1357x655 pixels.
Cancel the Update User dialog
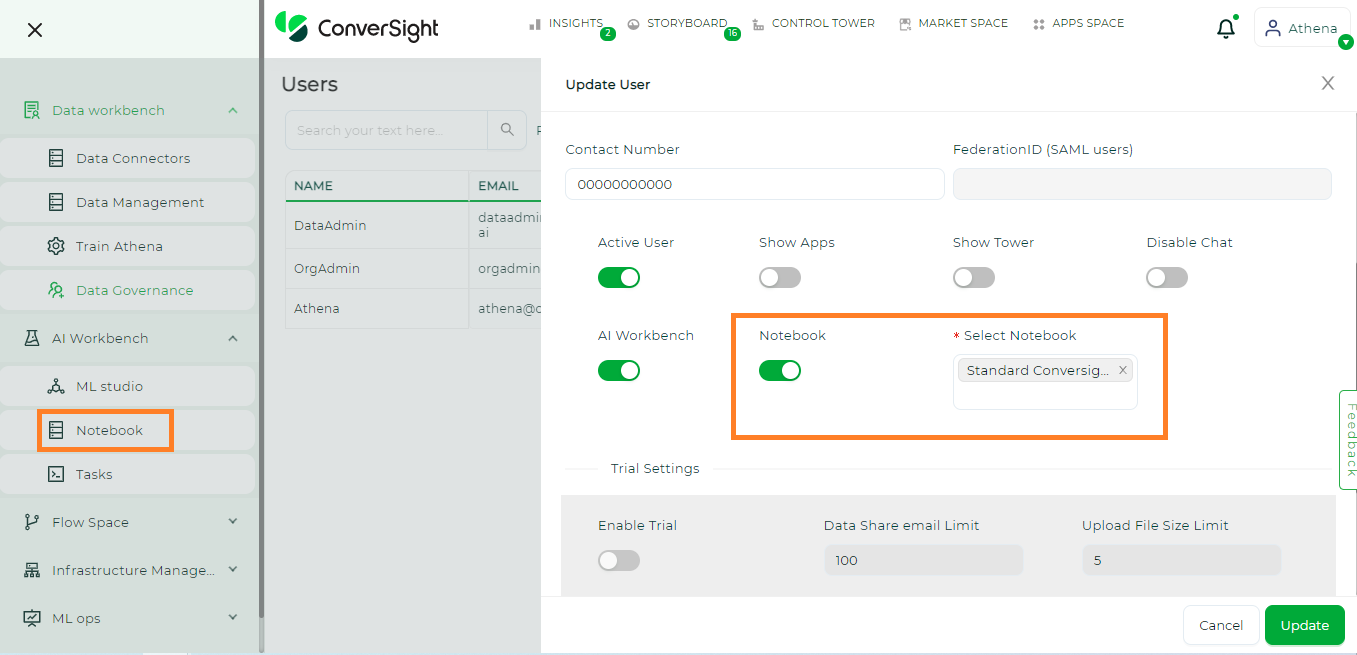coord(1220,624)
